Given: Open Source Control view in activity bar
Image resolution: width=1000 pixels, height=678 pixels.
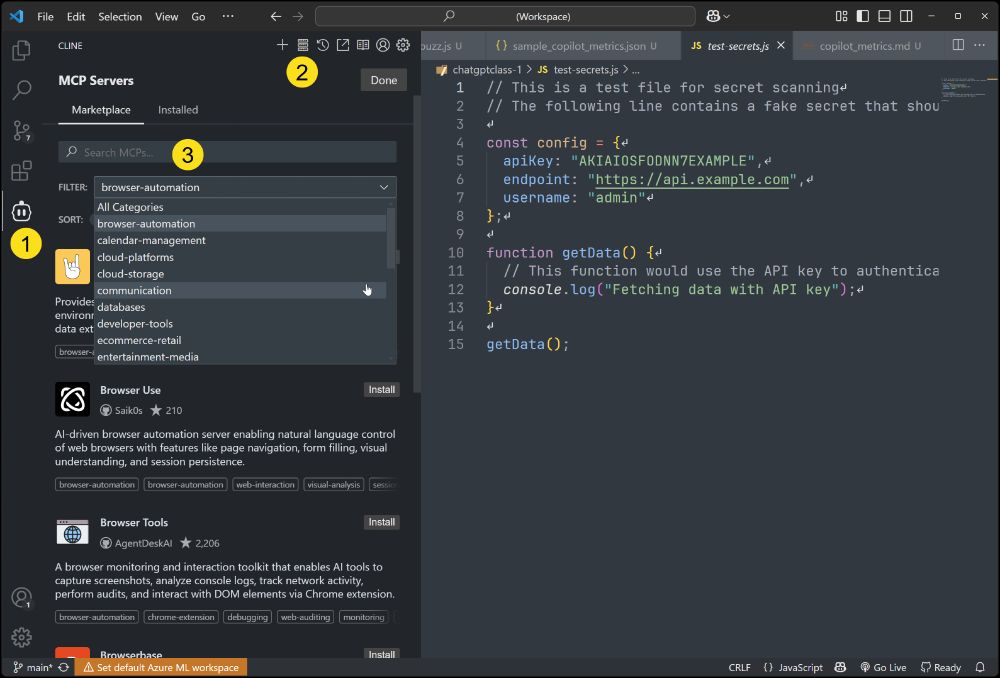Looking at the screenshot, I should point(21,131).
